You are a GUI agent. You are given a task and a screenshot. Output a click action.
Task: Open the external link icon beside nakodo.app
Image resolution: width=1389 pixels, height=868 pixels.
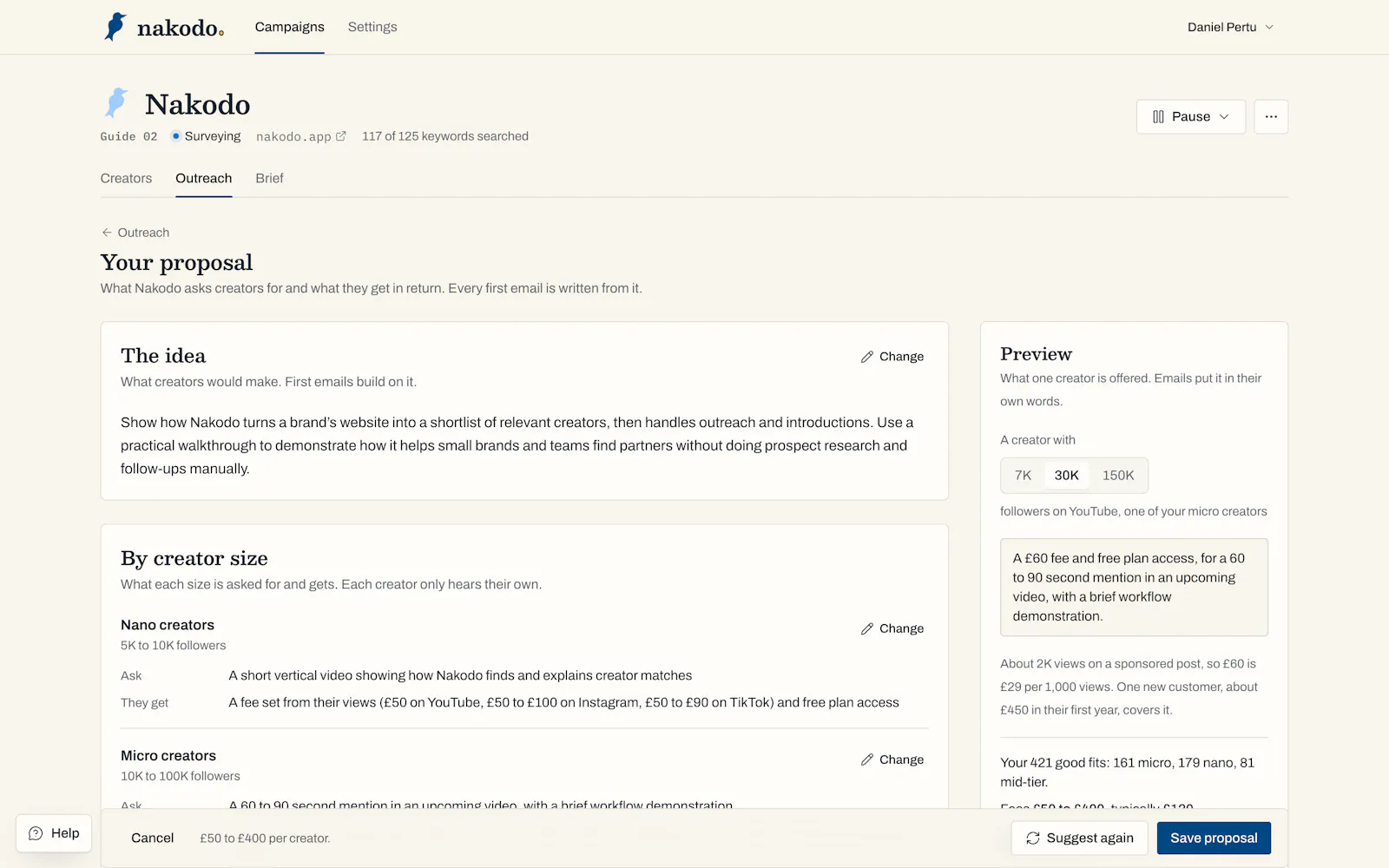(x=341, y=136)
